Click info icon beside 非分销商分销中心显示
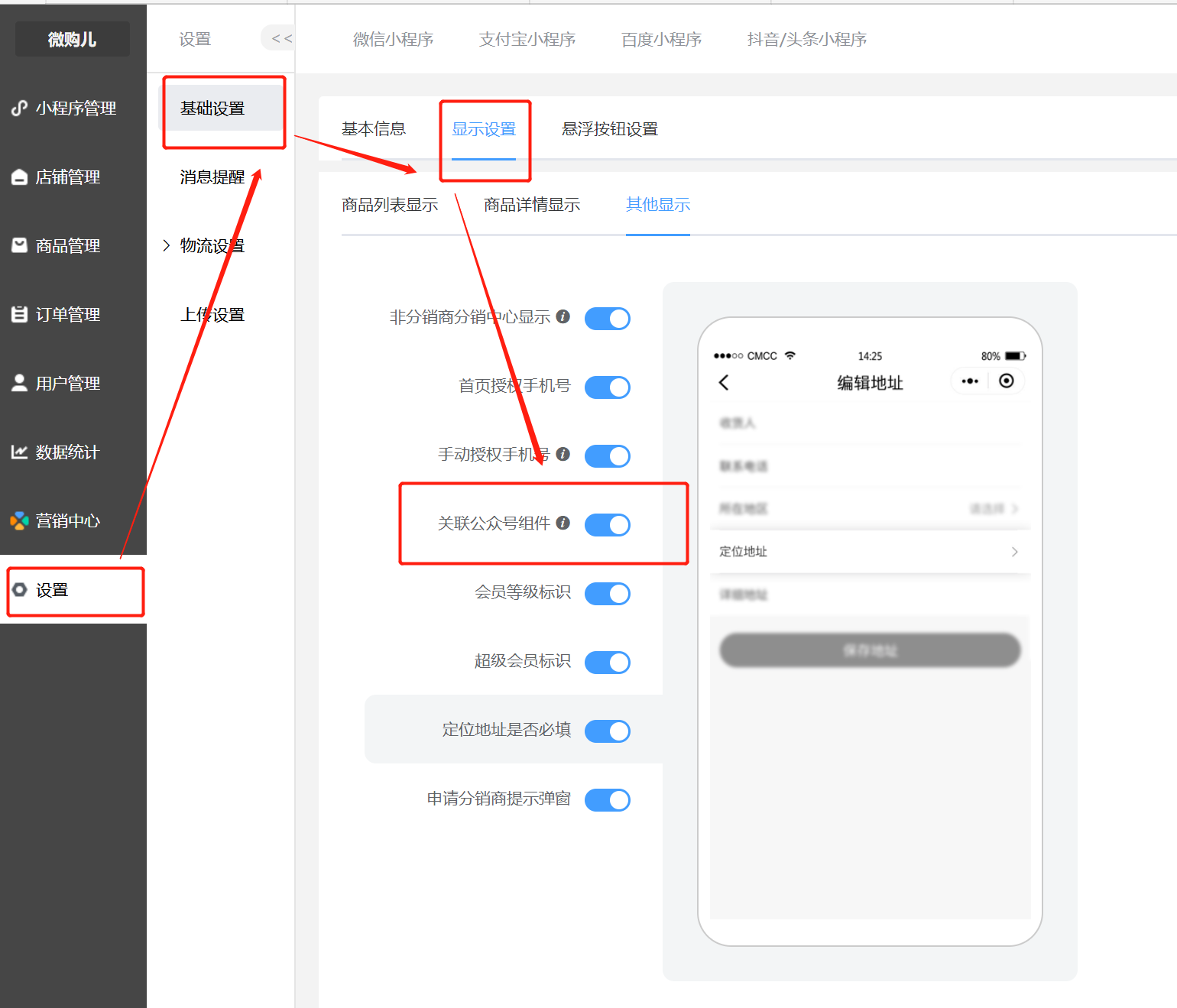 coord(563,316)
